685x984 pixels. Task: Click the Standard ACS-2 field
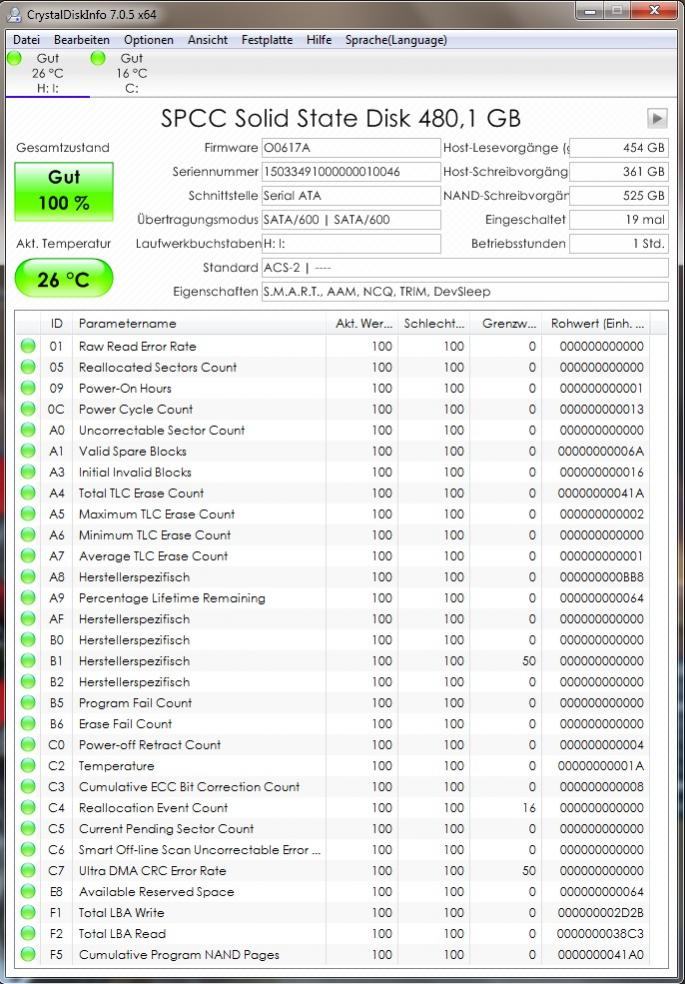(x=465, y=268)
